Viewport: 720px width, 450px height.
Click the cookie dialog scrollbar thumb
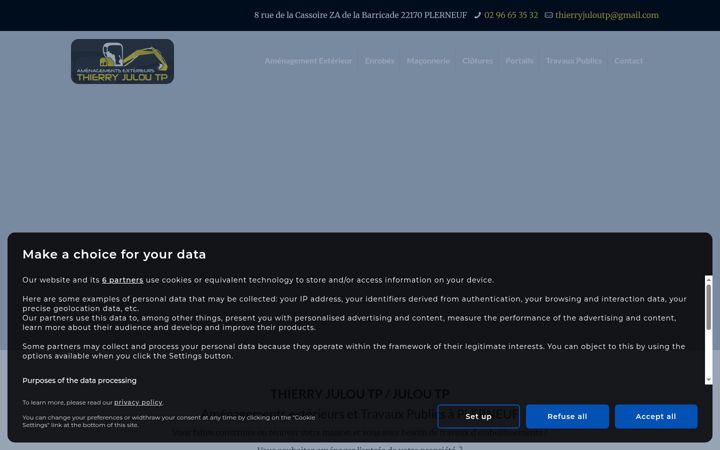coord(709,307)
